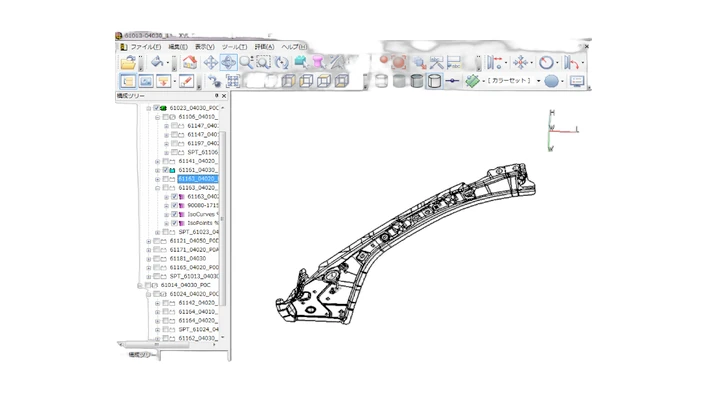Open the ファイル(F) menu
Viewport: 708px width, 393px height.
pos(145,47)
